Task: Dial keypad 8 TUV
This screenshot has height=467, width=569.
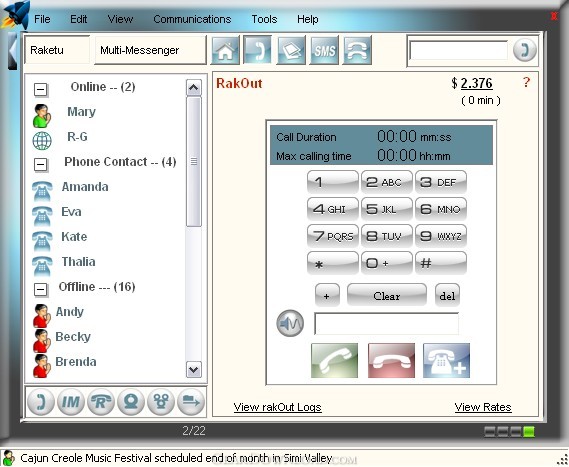Action: tap(386, 236)
